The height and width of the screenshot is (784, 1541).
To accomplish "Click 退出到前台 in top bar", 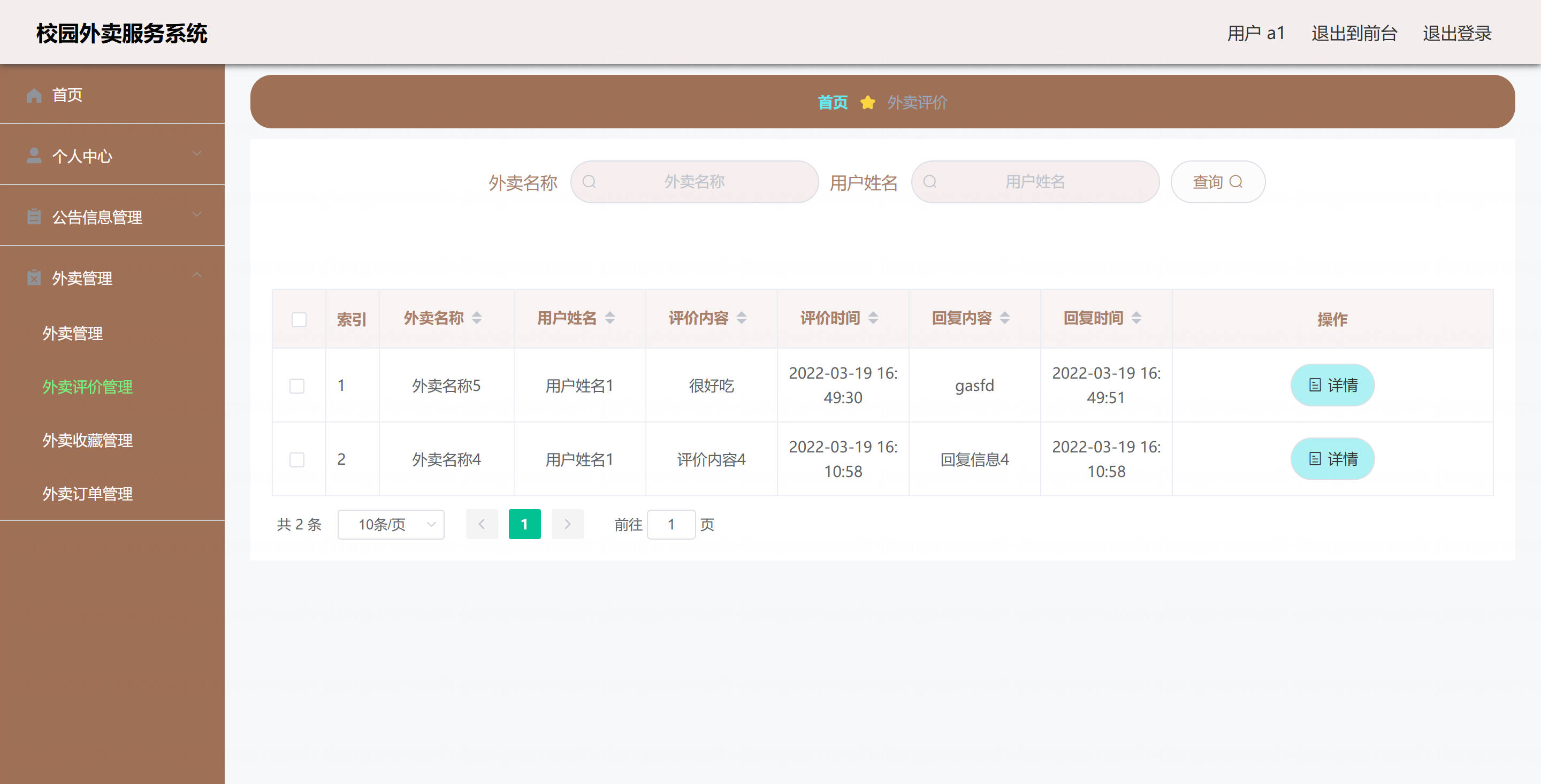I will 1354,34.
